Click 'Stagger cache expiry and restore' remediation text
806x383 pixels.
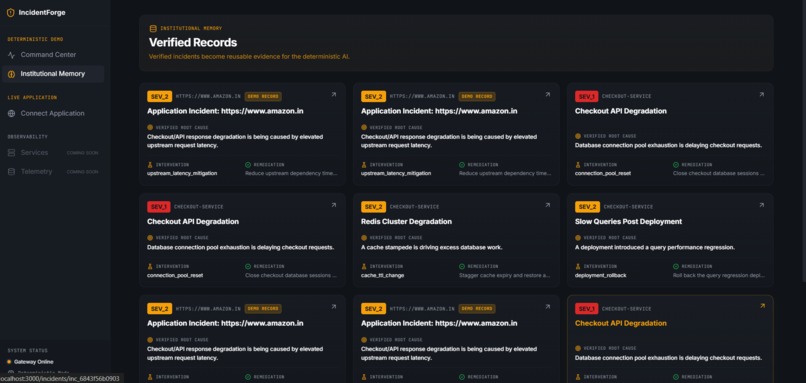tap(505, 276)
